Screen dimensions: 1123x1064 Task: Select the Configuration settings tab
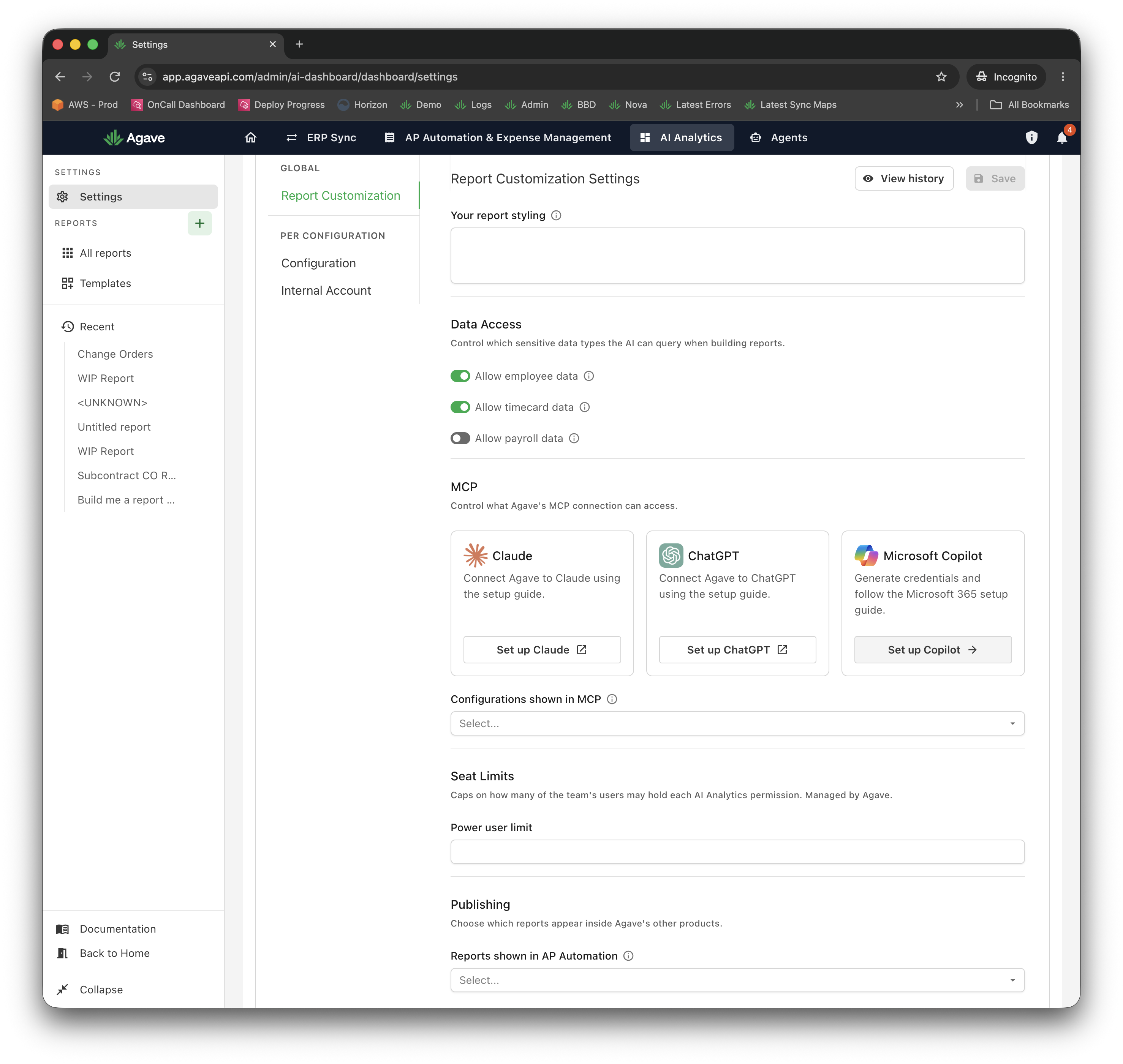click(x=318, y=263)
